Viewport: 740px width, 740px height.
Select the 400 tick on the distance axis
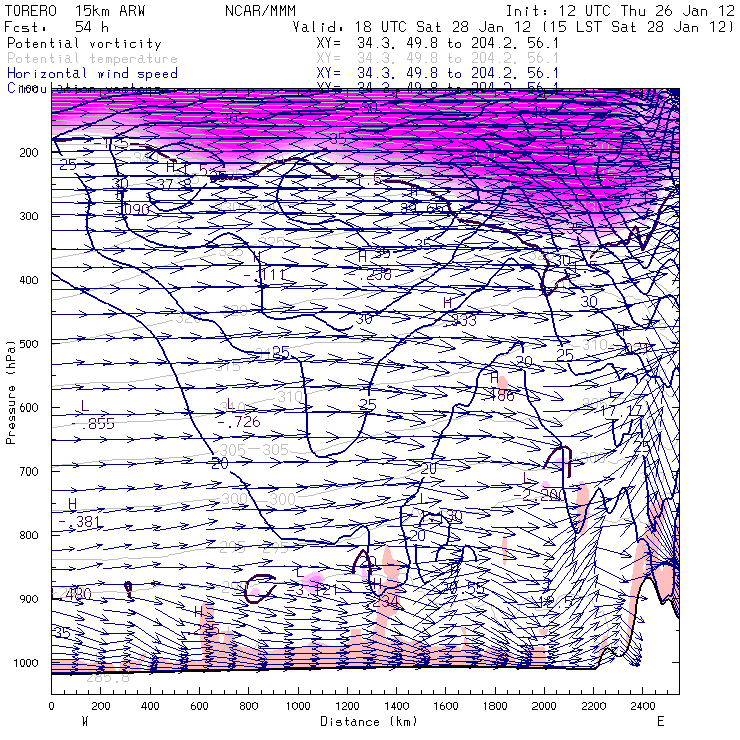tap(150, 706)
